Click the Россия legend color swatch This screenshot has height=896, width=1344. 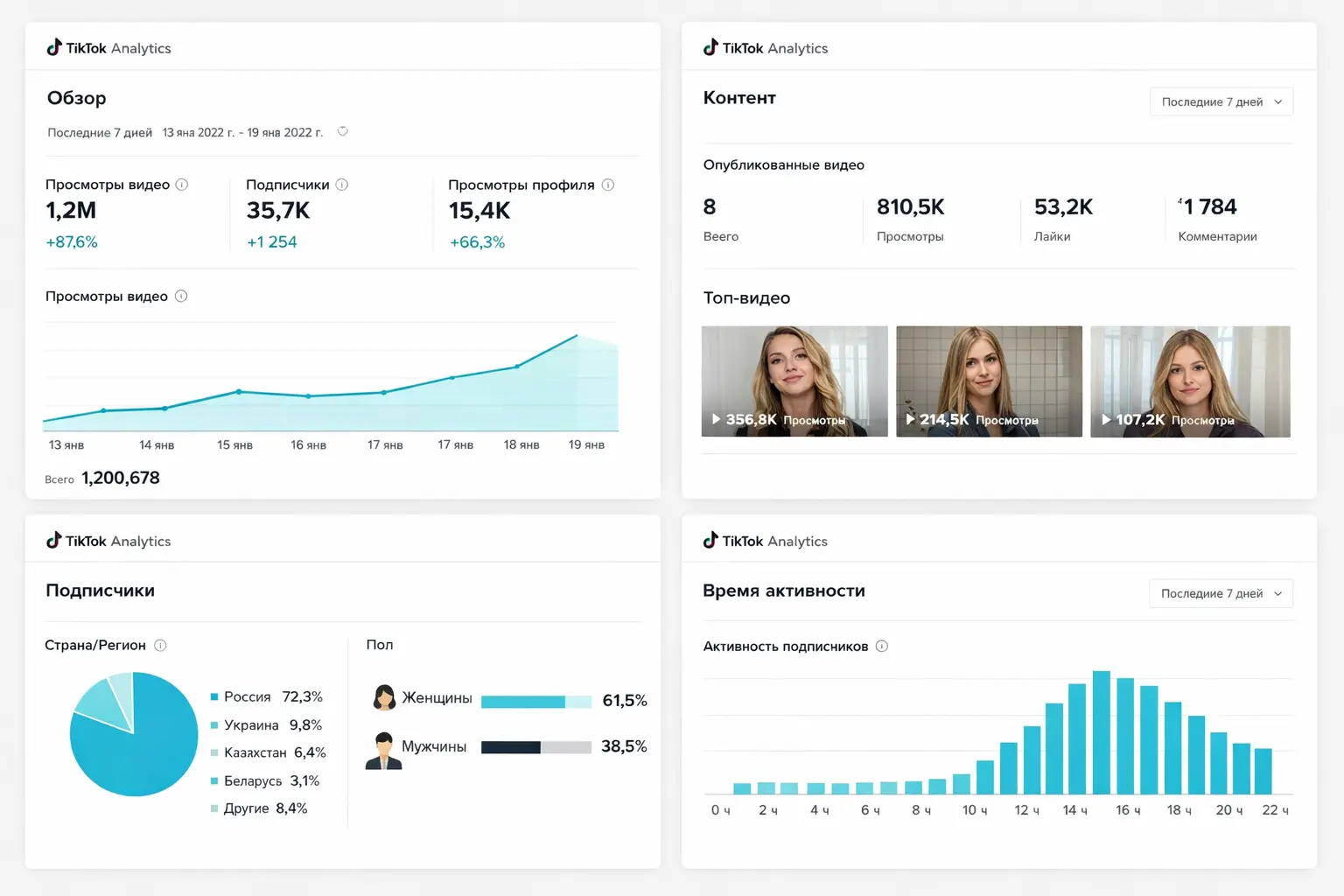(x=214, y=697)
